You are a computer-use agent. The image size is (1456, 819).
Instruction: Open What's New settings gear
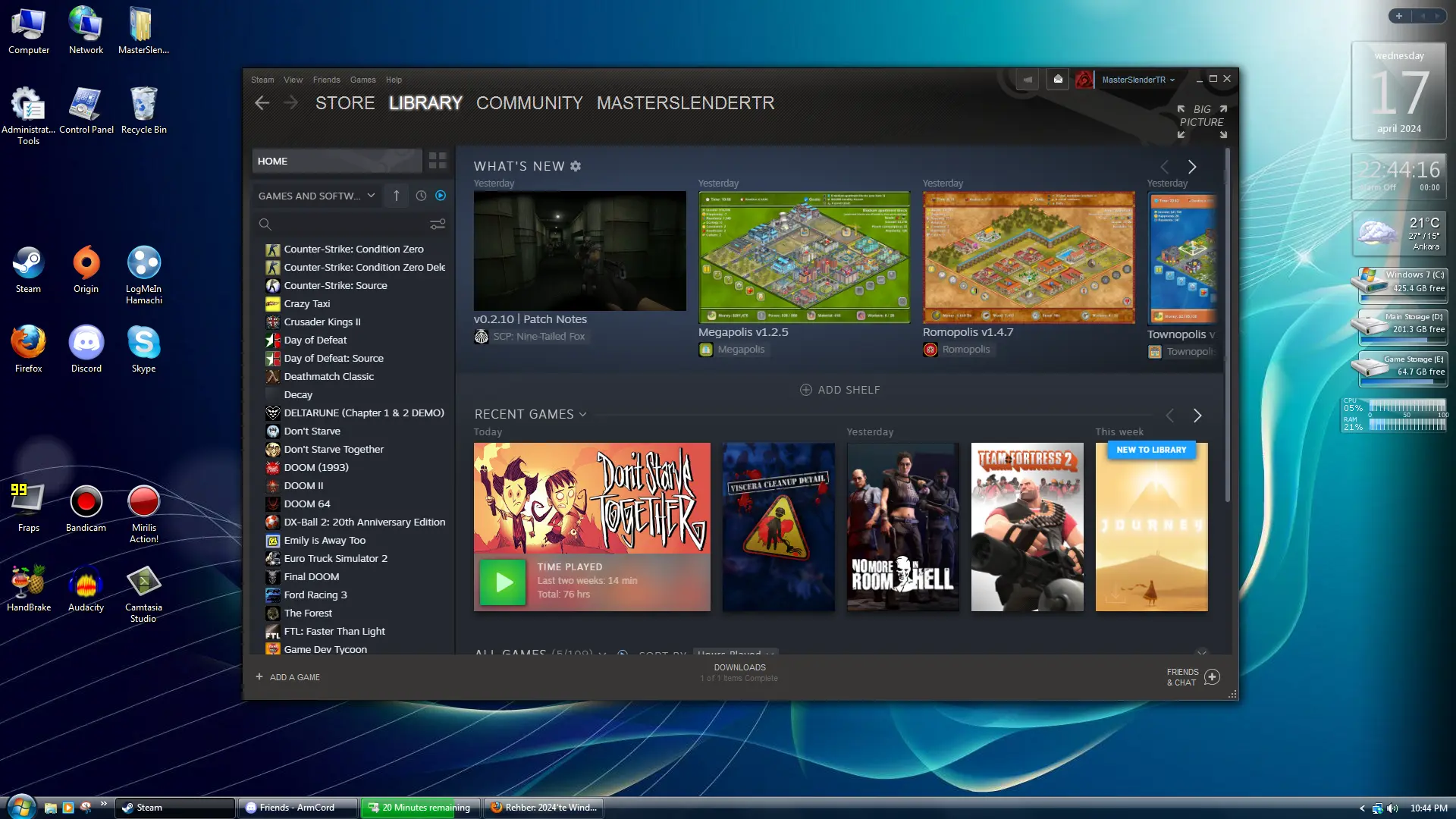click(x=576, y=166)
